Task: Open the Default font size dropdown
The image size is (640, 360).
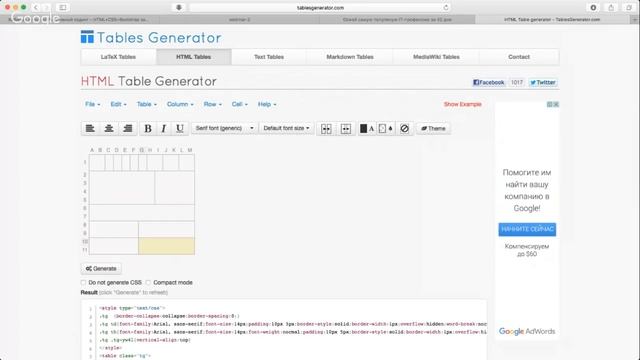Action: (286, 128)
